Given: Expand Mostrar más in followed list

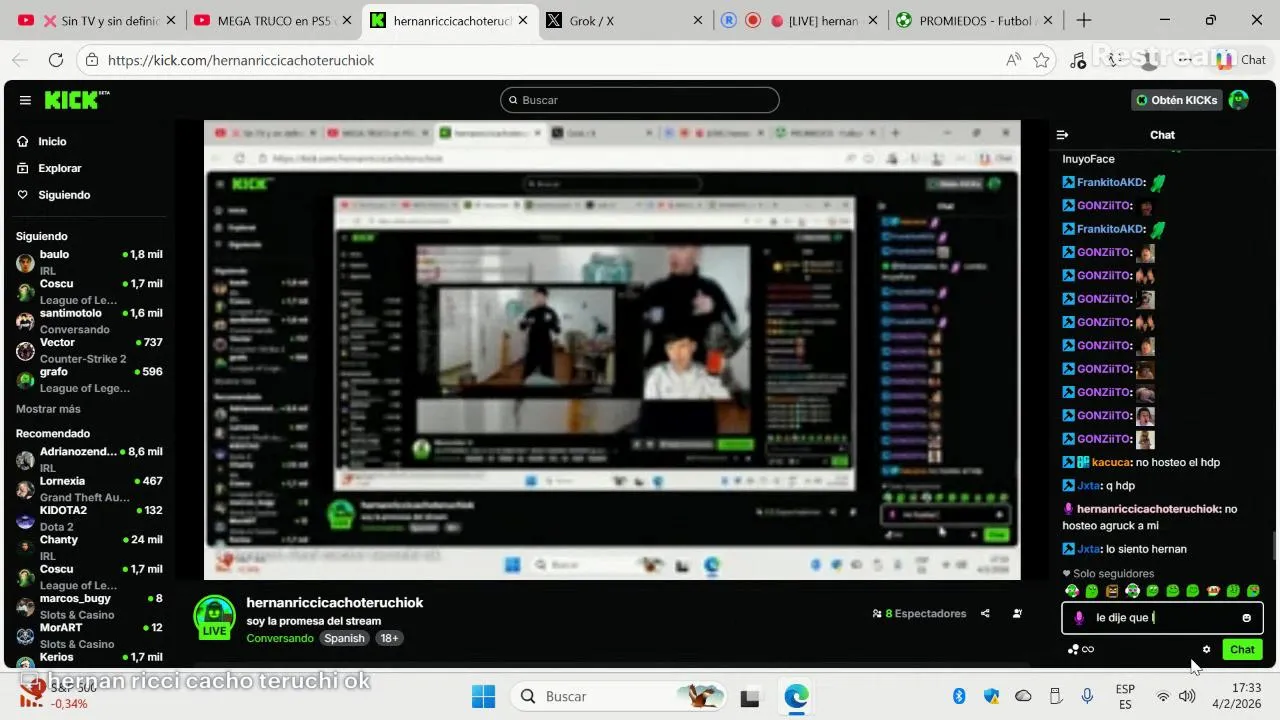Looking at the screenshot, I should (x=48, y=409).
